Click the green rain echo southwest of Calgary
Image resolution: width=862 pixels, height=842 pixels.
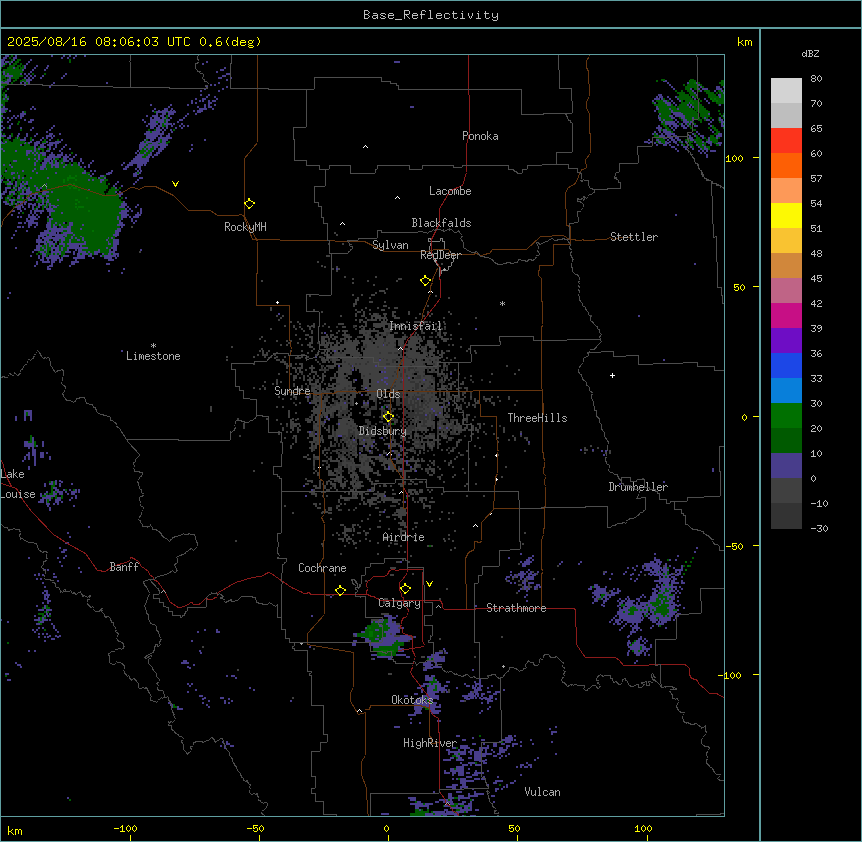pos(383,636)
